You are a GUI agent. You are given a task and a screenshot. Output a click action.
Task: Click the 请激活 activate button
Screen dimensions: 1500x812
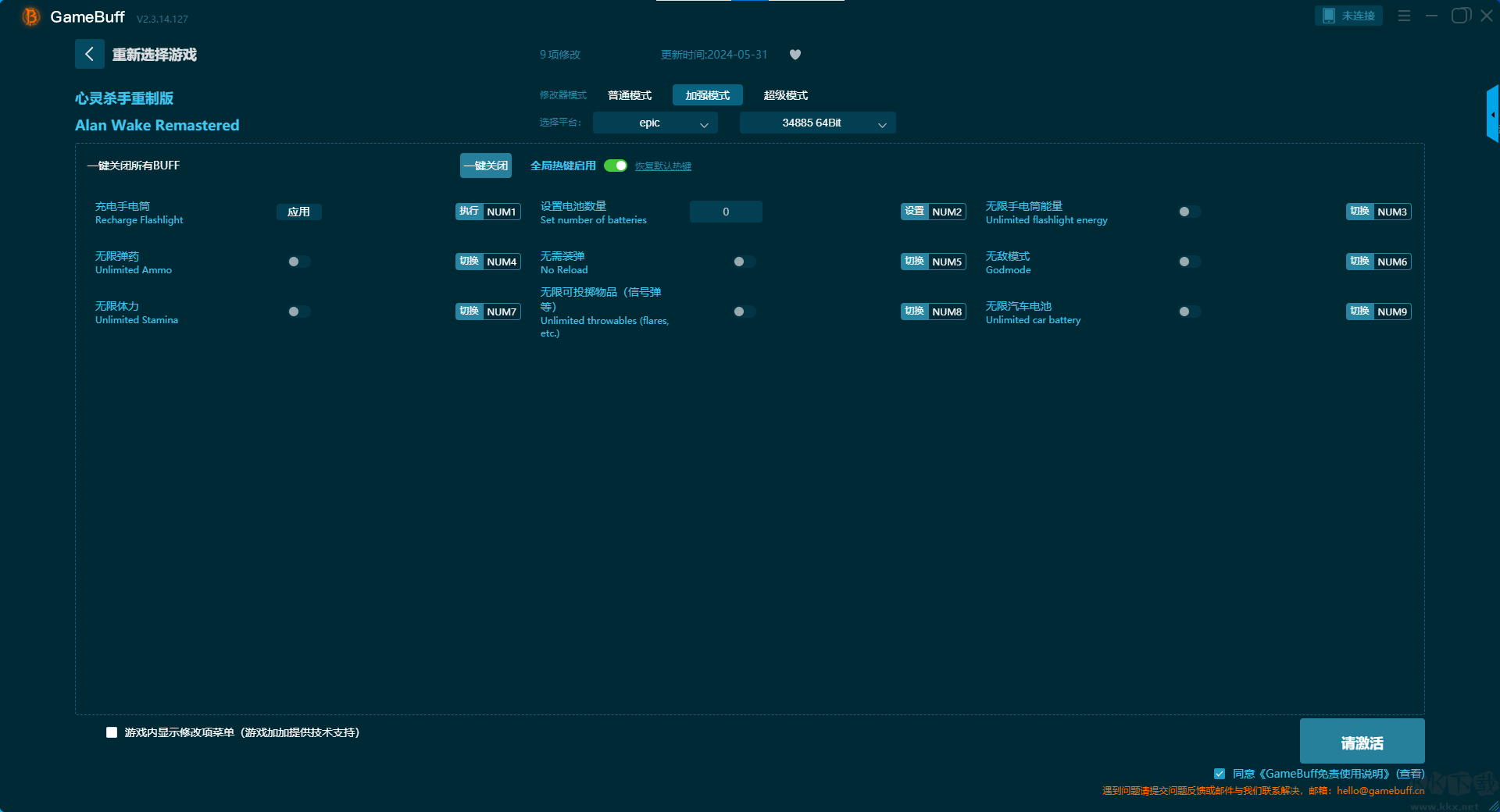click(1362, 742)
